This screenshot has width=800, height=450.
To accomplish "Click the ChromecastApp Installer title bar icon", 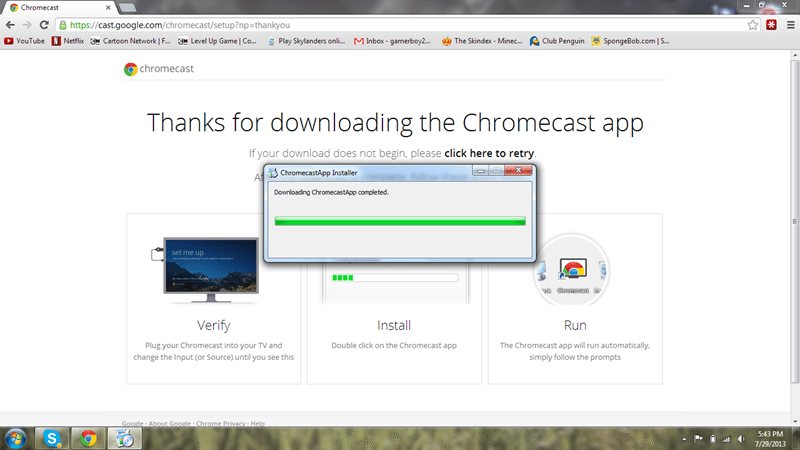I will tap(273, 172).
